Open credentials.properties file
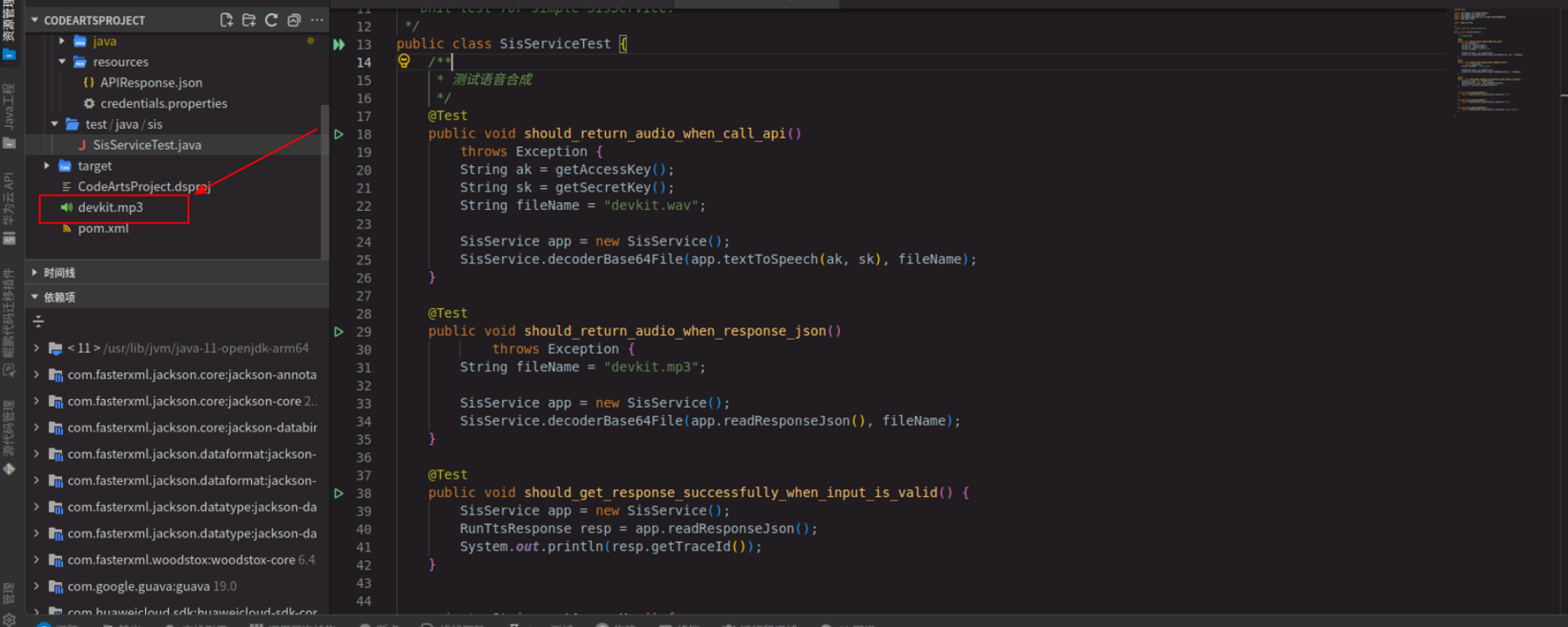Screen dimensions: 1568x627 pyautogui.click(x=163, y=103)
